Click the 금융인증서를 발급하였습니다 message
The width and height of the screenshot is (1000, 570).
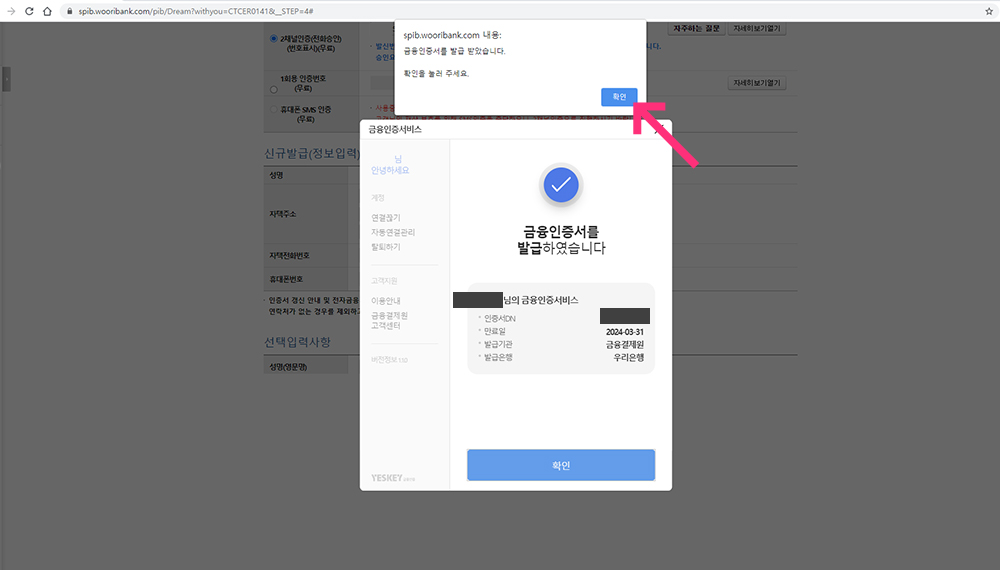pos(561,240)
